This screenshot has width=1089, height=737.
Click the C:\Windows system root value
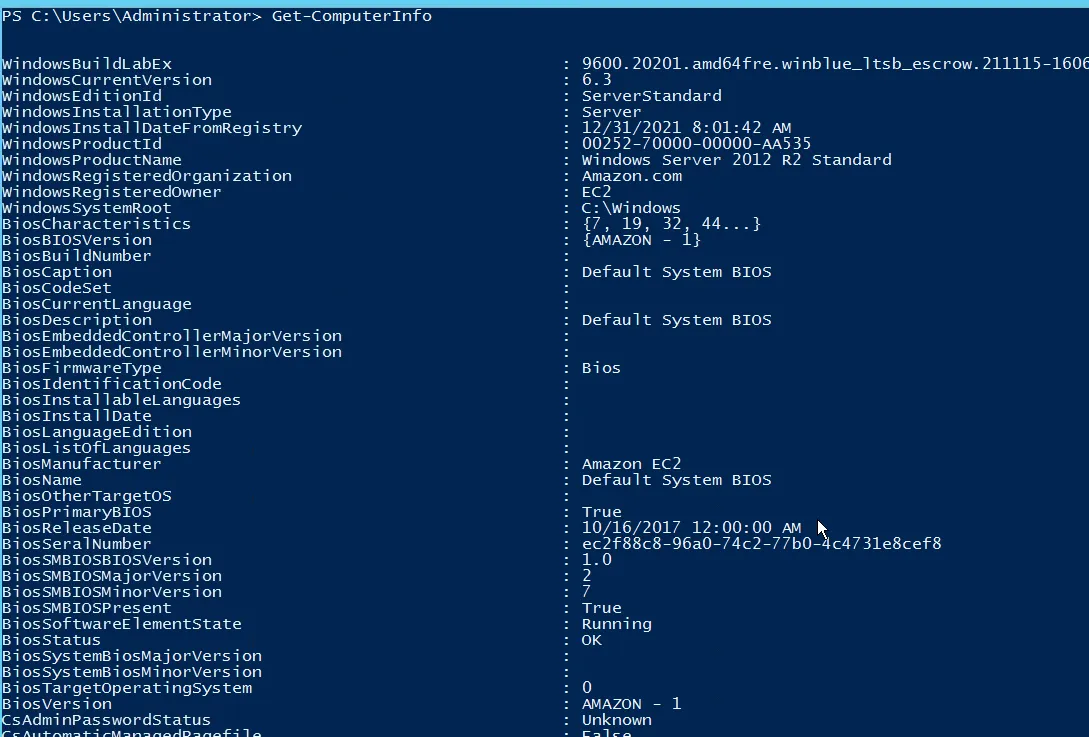pos(631,208)
